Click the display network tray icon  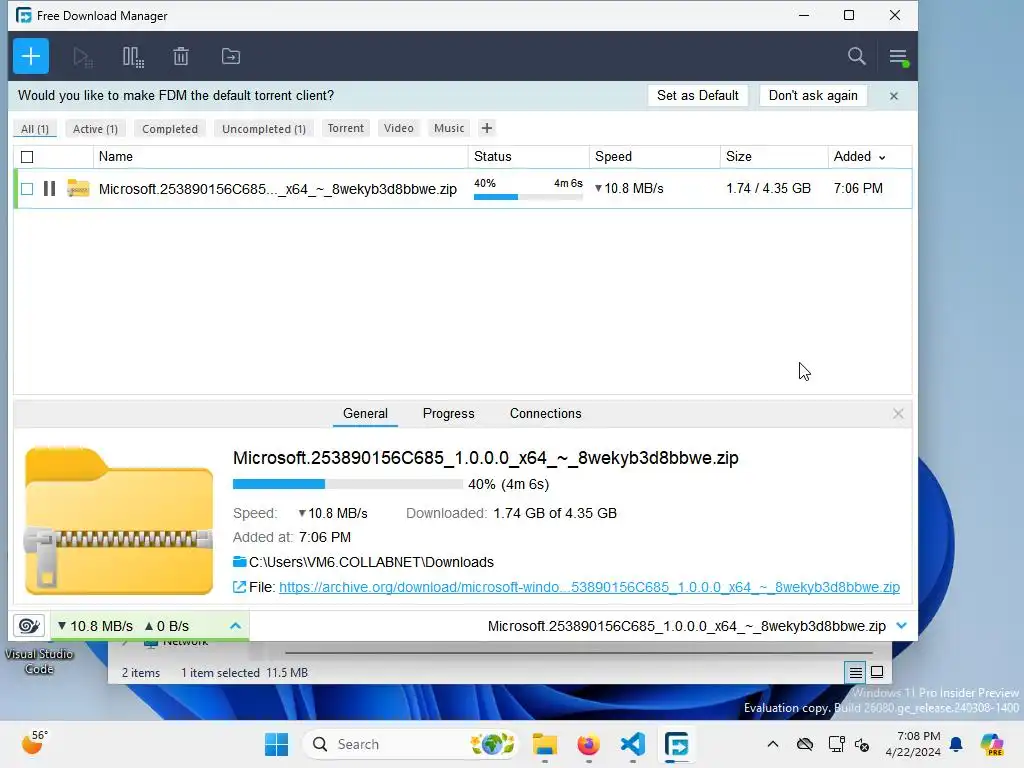click(x=836, y=744)
